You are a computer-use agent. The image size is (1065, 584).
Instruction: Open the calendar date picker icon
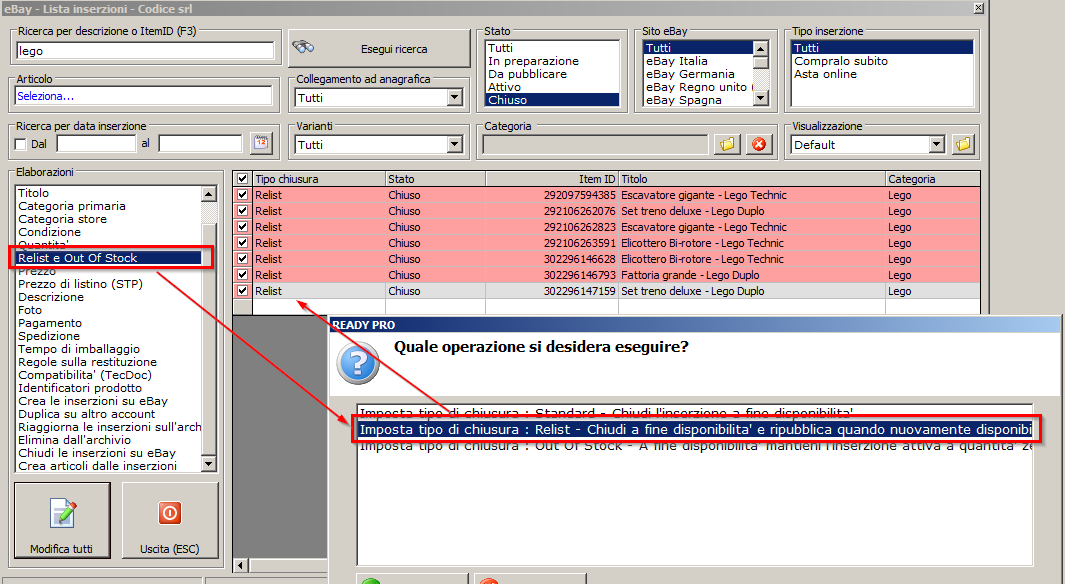tap(261, 143)
